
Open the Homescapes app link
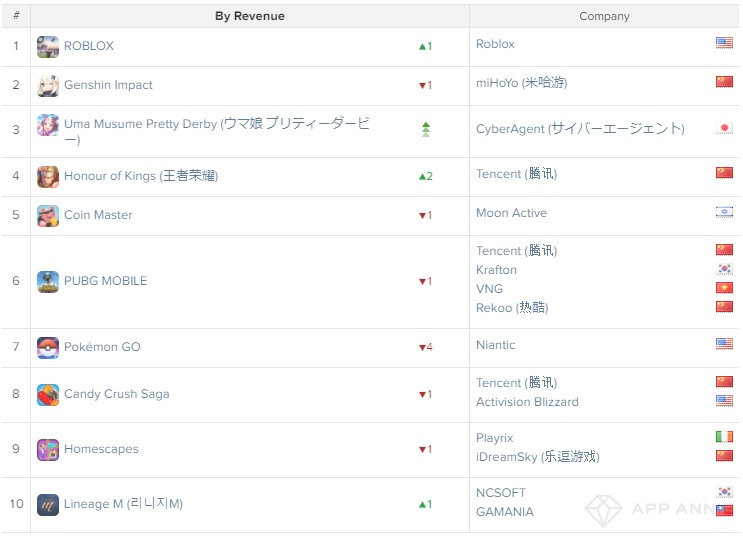tap(101, 449)
